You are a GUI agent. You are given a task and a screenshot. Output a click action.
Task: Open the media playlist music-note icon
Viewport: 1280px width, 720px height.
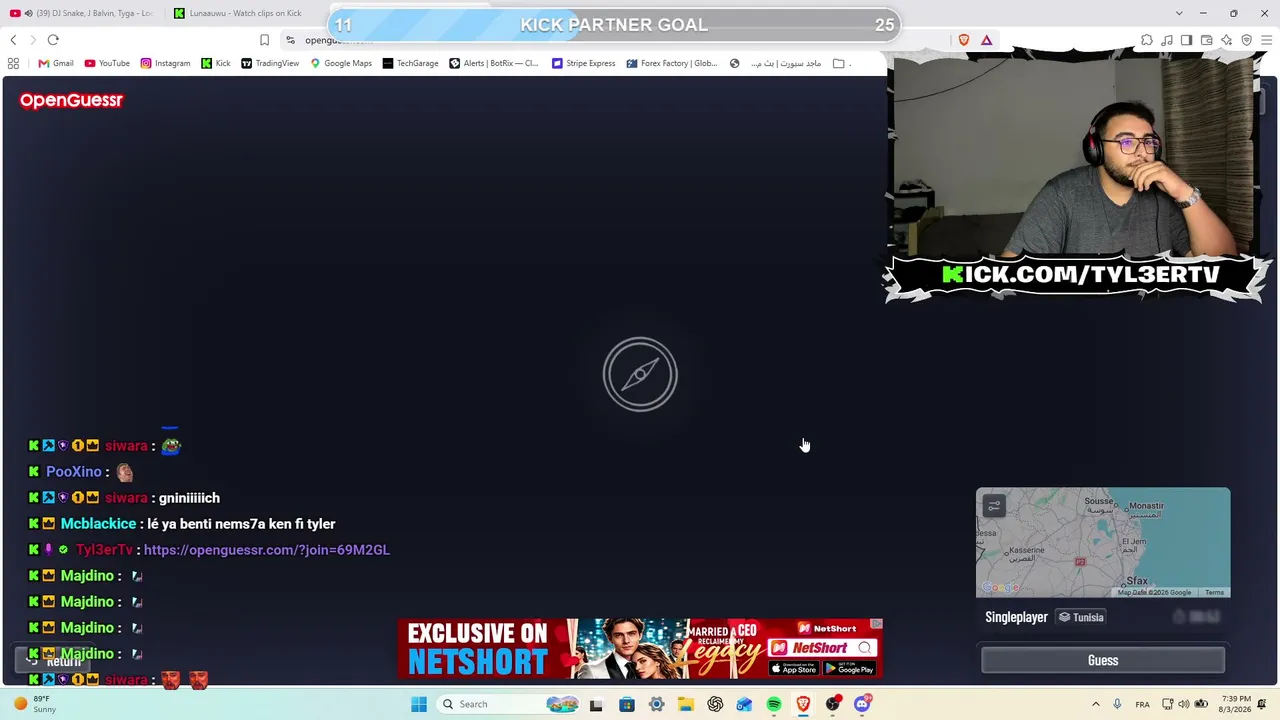[x=1167, y=40]
